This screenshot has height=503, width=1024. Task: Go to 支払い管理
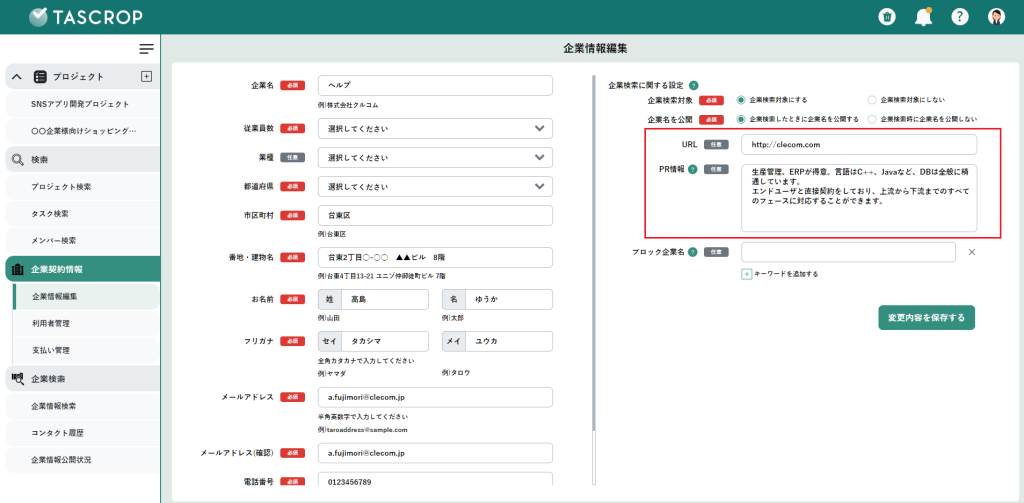[x=86, y=350]
